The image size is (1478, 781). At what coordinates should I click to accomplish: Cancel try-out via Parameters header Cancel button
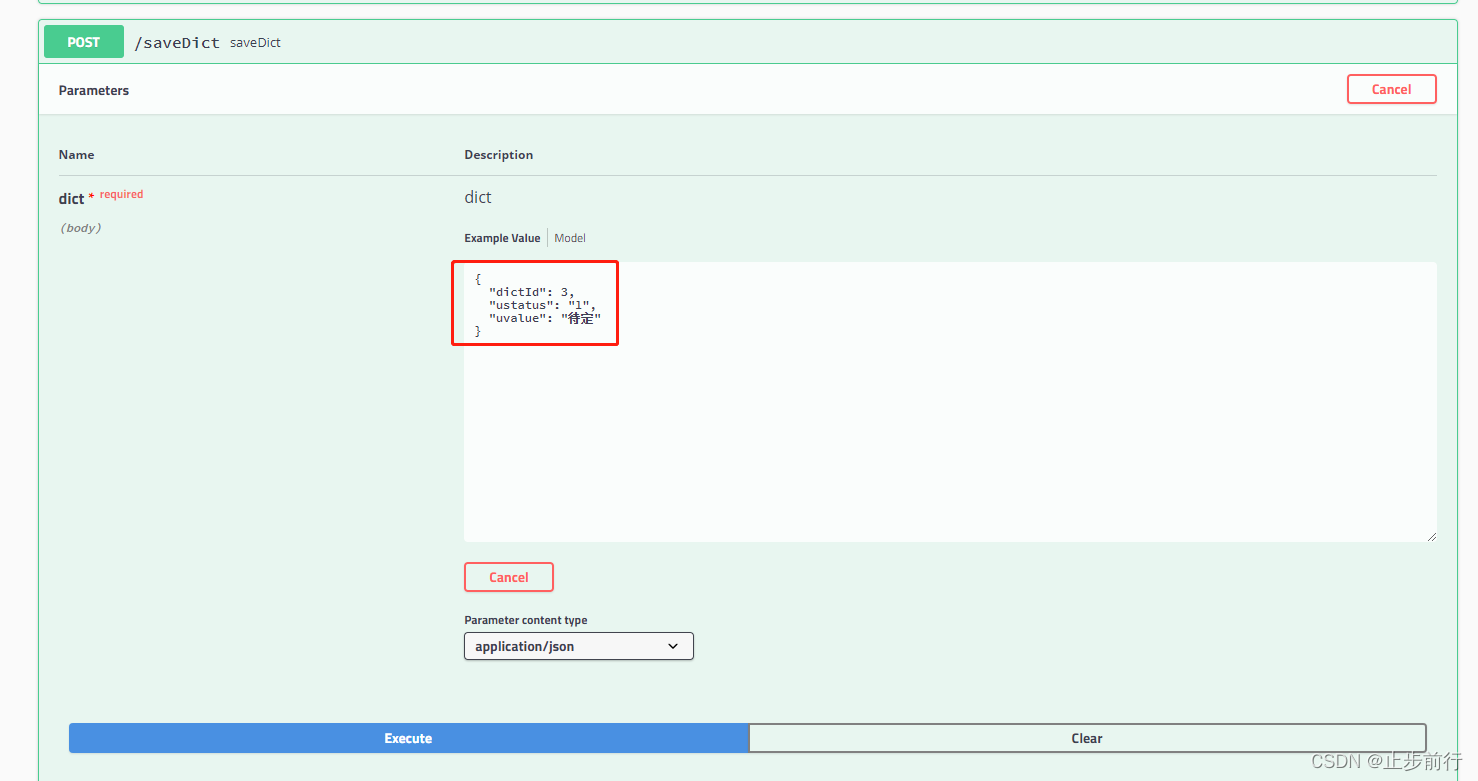(x=1391, y=89)
